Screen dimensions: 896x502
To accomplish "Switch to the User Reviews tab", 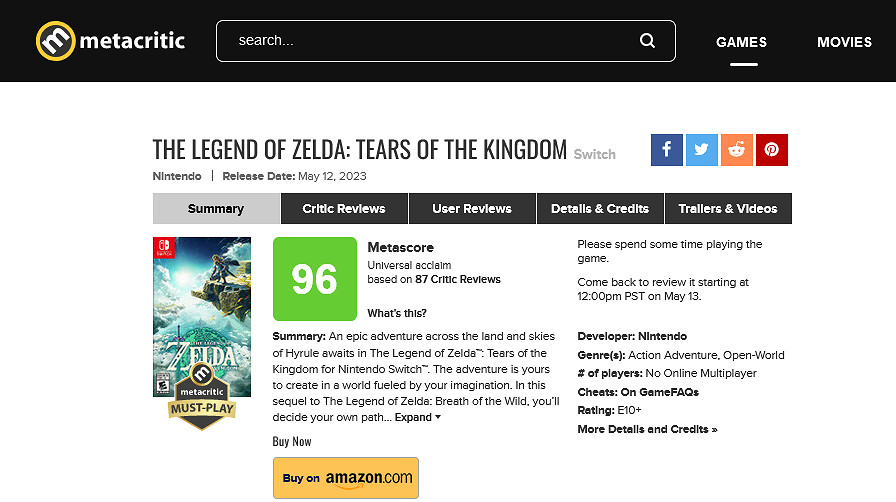I will click(472, 209).
